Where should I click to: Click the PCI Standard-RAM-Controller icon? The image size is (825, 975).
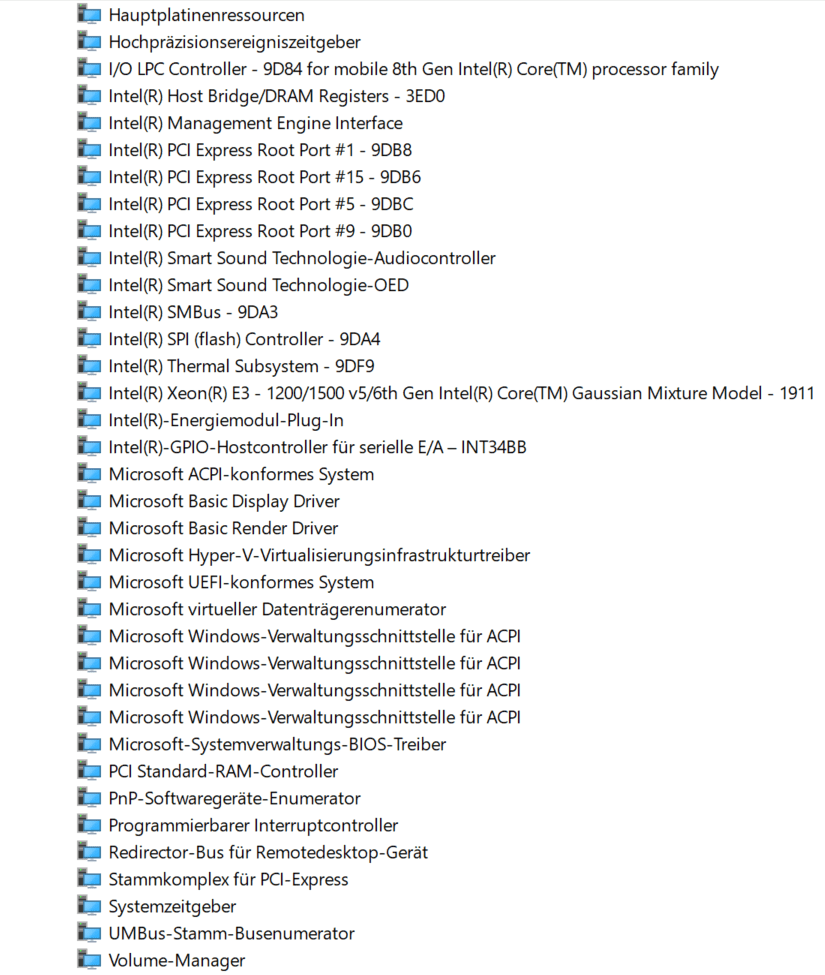(89, 771)
